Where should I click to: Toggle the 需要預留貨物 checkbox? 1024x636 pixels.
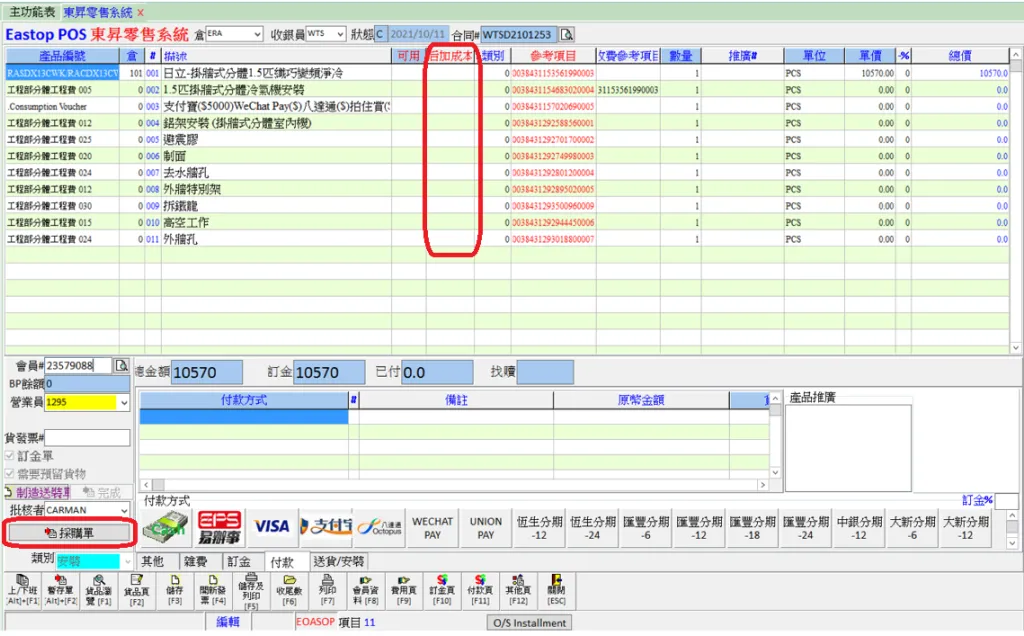[x=10, y=473]
